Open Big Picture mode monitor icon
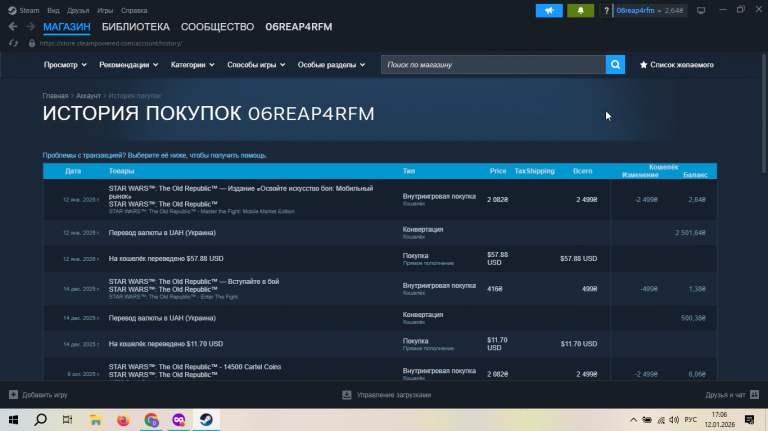The width and height of the screenshot is (768, 431). (701, 10)
